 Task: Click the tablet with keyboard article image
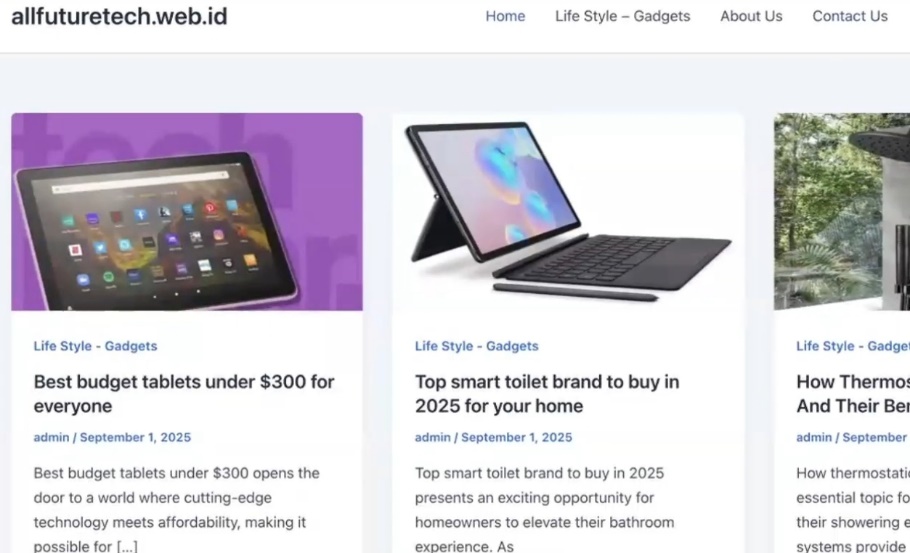tap(568, 212)
